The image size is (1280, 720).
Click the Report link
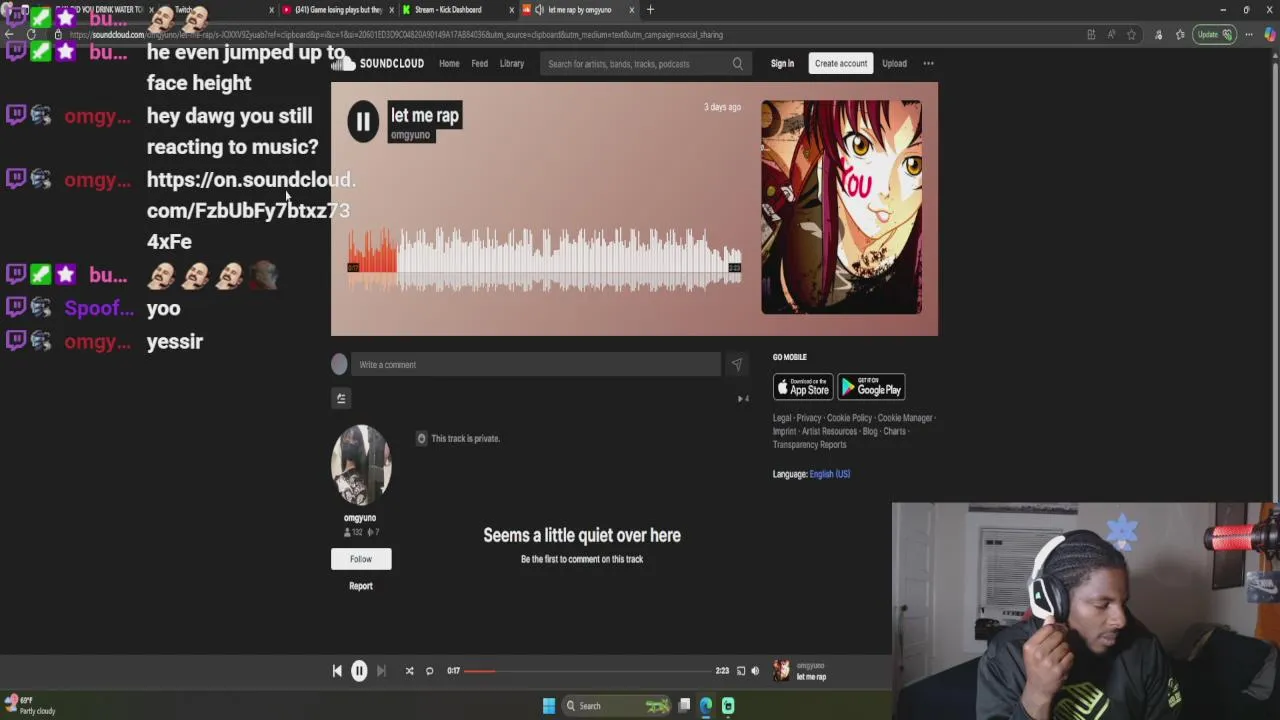[361, 586]
